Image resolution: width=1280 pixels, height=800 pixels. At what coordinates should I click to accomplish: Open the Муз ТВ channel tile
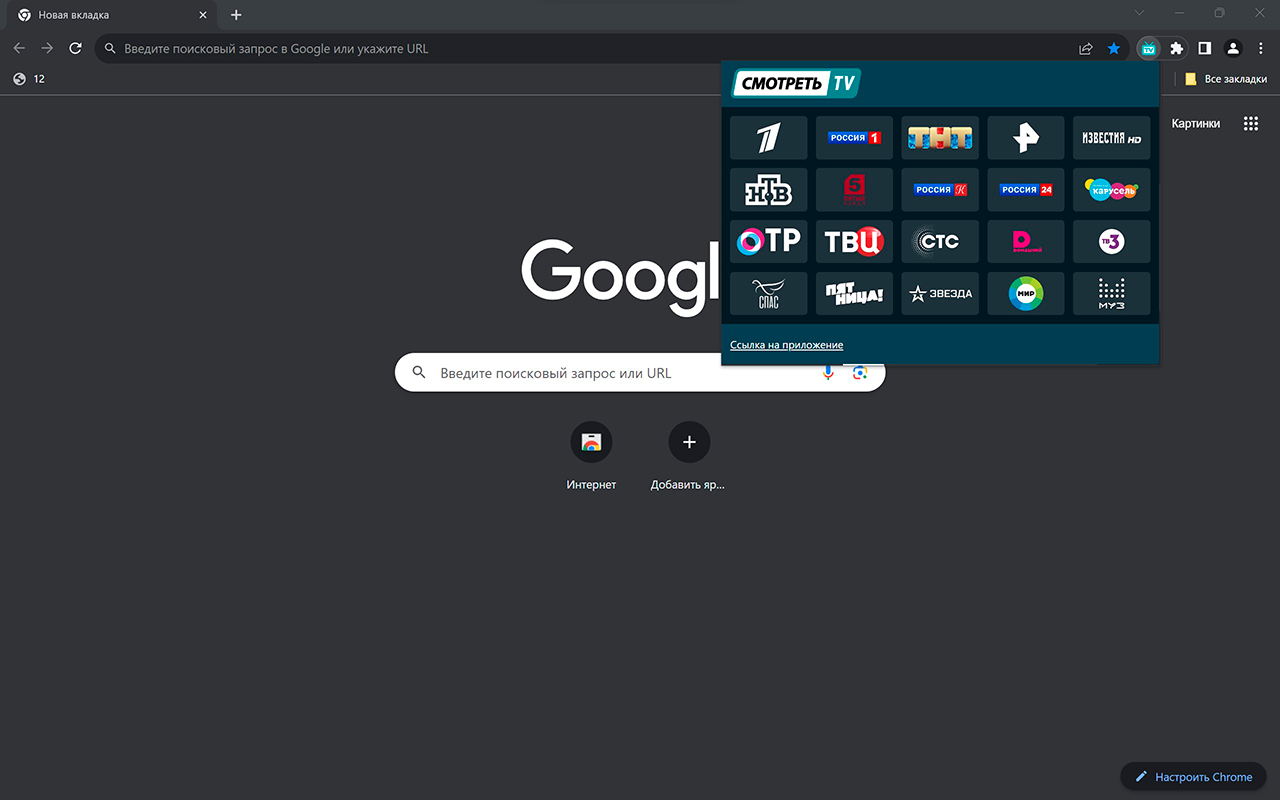tap(1112, 294)
